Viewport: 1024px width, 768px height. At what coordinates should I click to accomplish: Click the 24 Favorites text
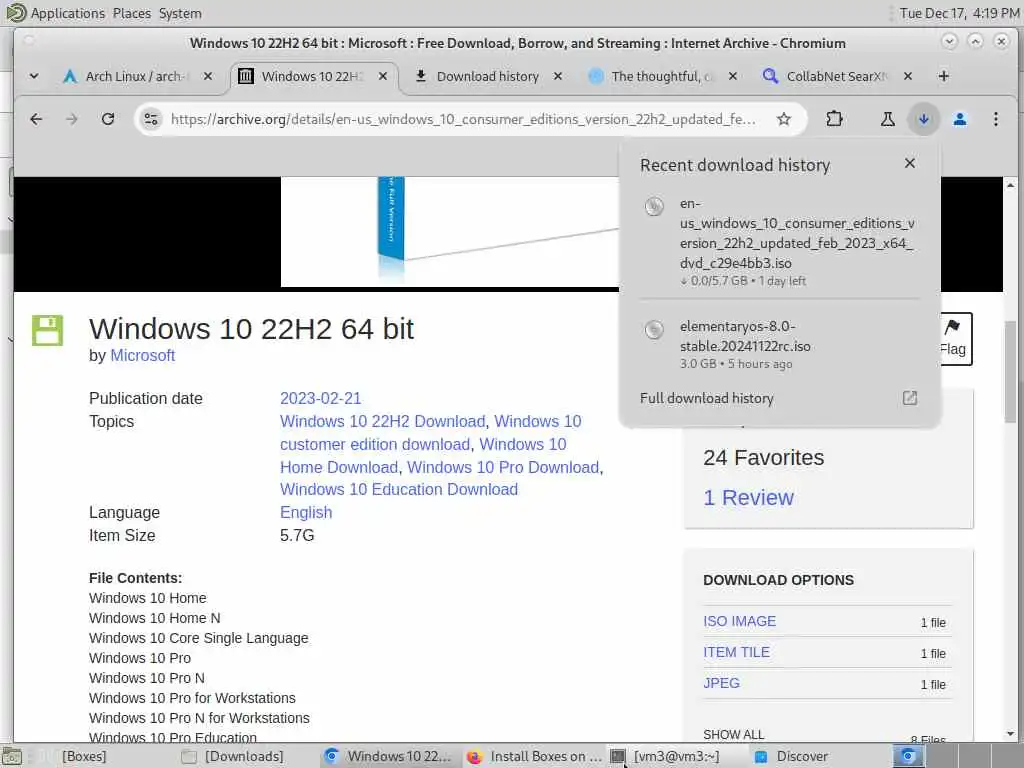coord(763,458)
